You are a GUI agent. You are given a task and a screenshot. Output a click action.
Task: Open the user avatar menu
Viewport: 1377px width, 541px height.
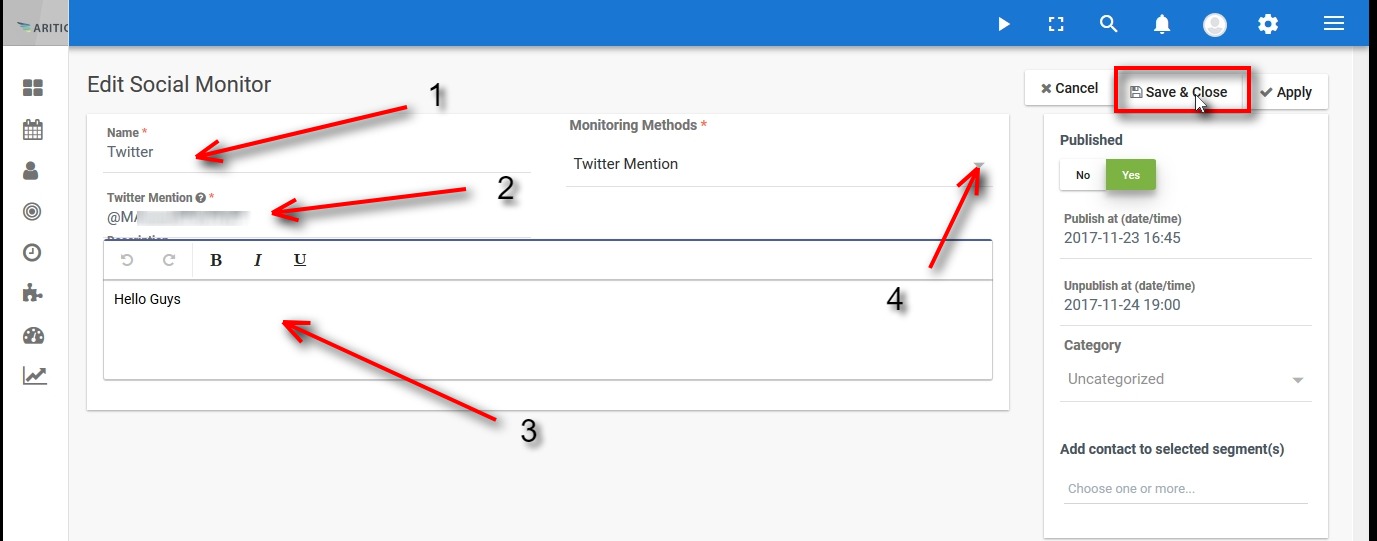(1215, 25)
